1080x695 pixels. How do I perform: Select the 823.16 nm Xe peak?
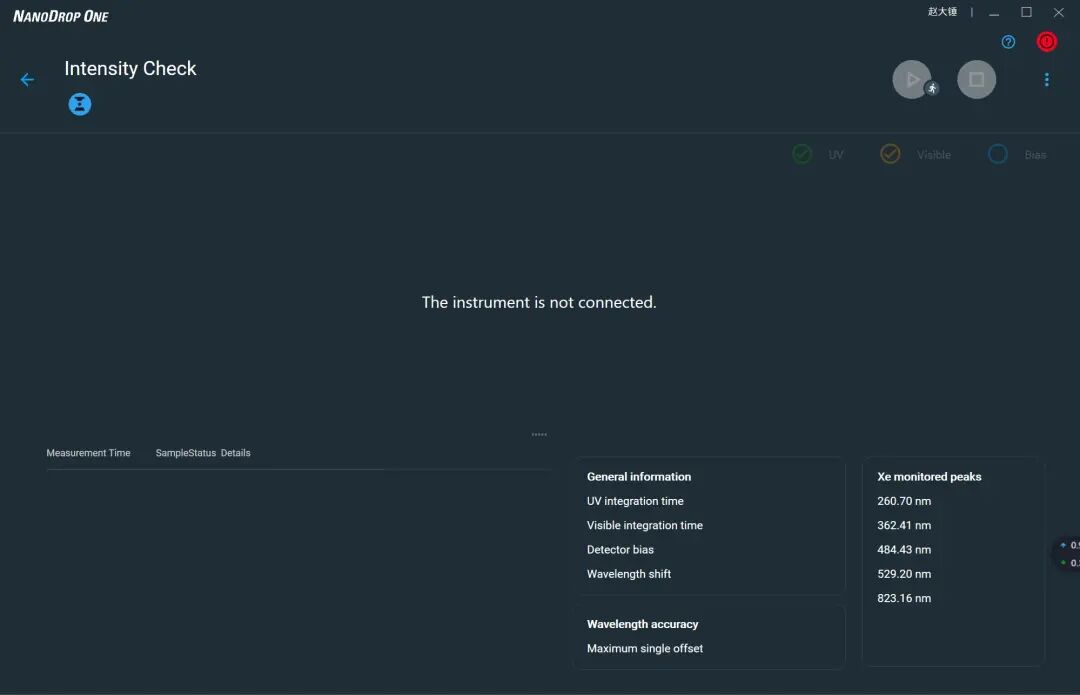[904, 599]
